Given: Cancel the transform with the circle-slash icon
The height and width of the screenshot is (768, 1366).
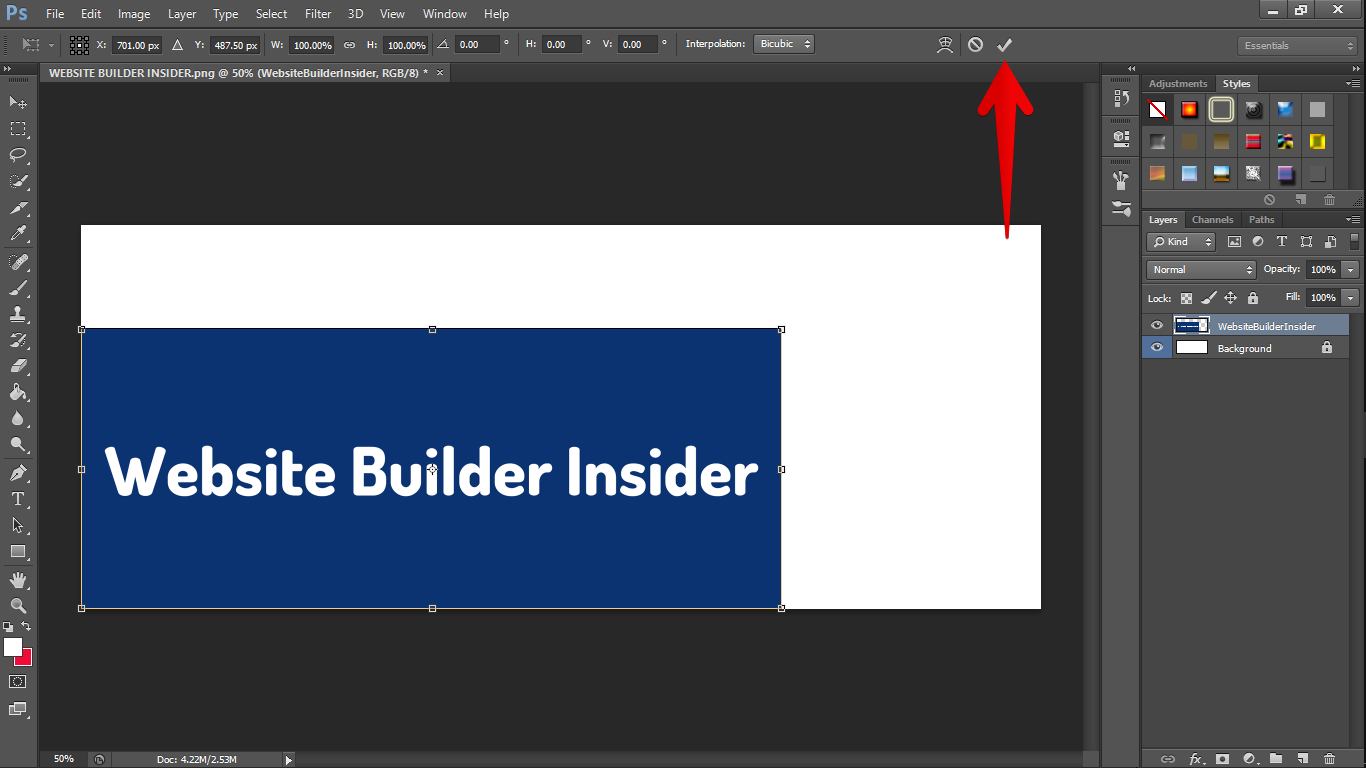Looking at the screenshot, I should coord(975,45).
